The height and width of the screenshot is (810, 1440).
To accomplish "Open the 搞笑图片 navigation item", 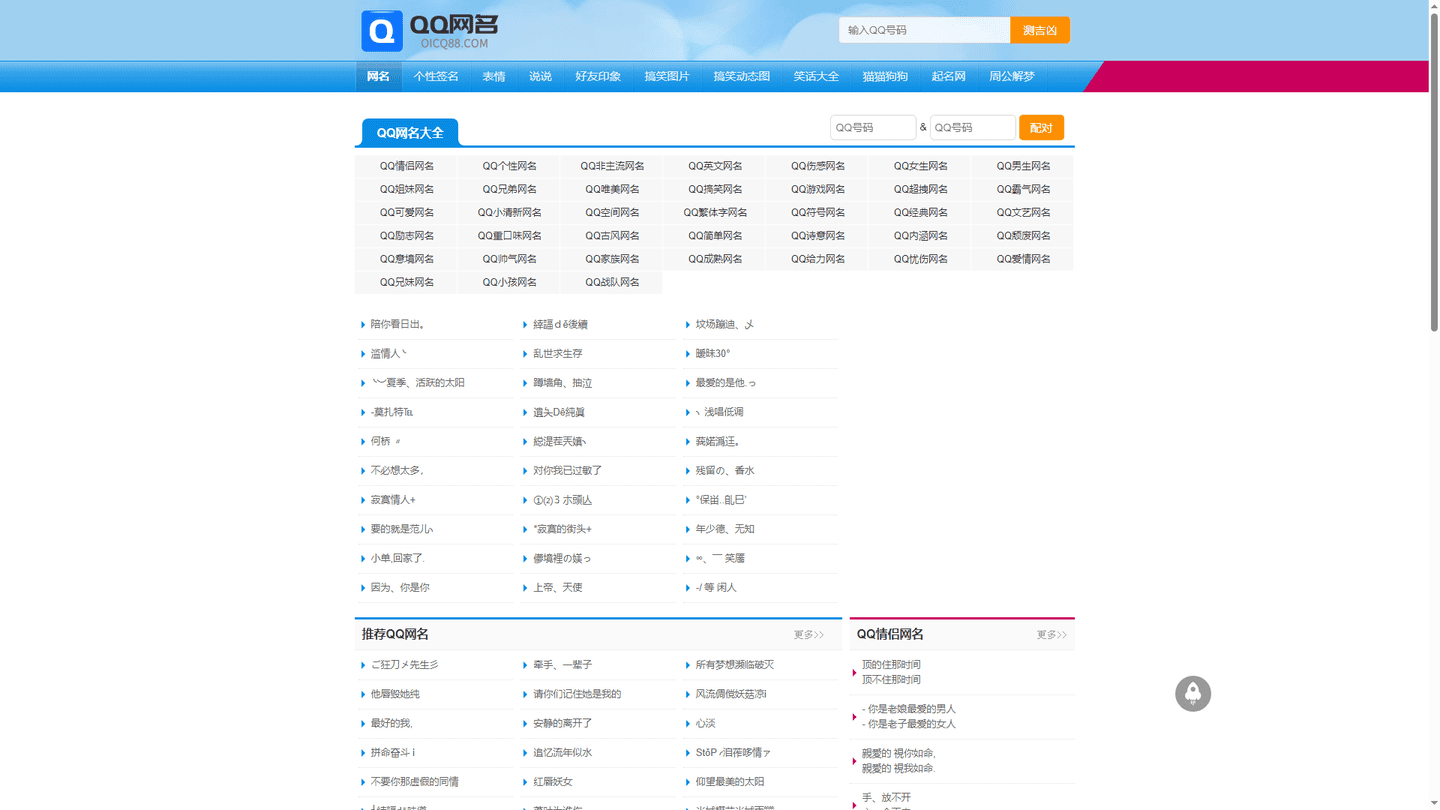I will (x=667, y=76).
